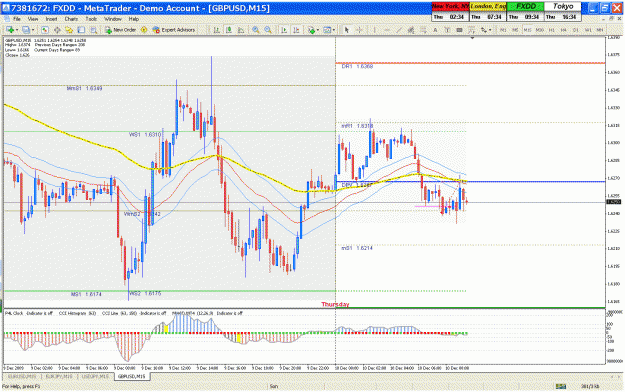Zoom out on the chart

pyautogui.click(x=268, y=30)
